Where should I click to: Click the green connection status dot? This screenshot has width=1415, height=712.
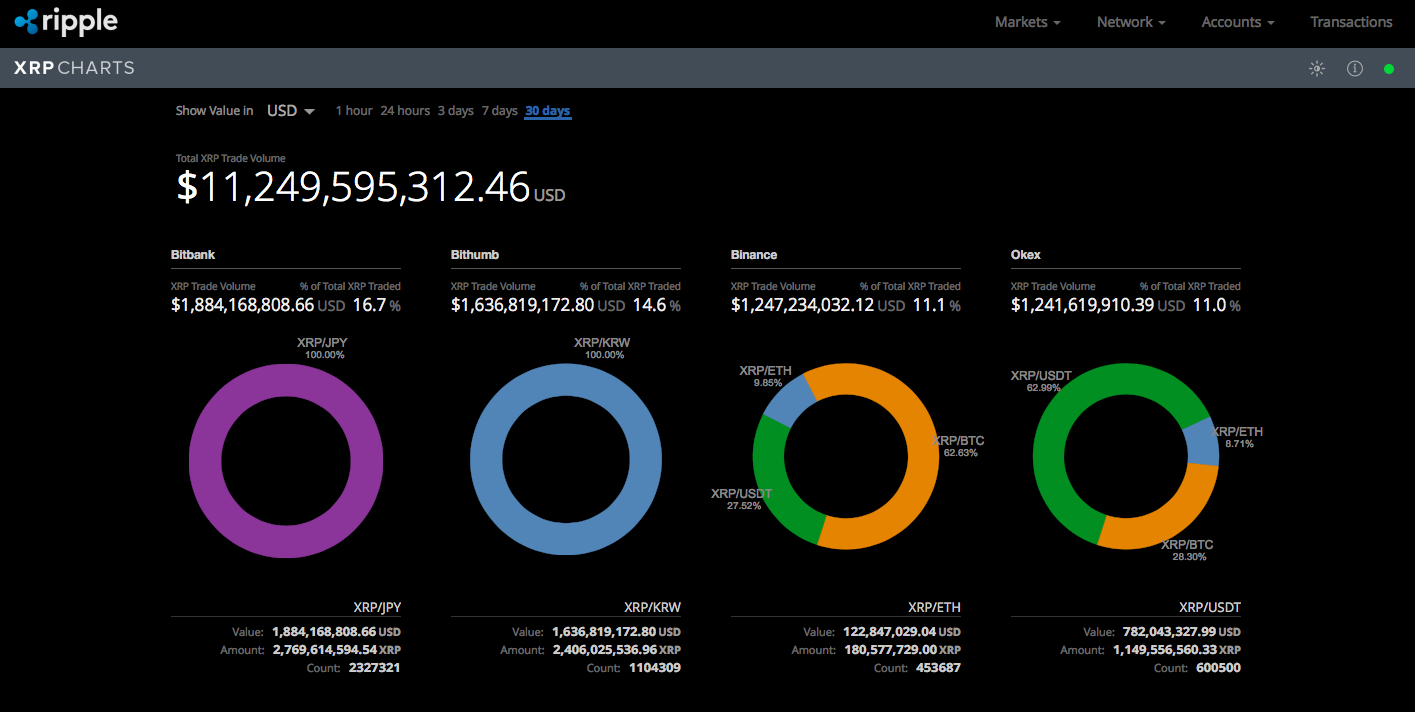click(x=1389, y=69)
